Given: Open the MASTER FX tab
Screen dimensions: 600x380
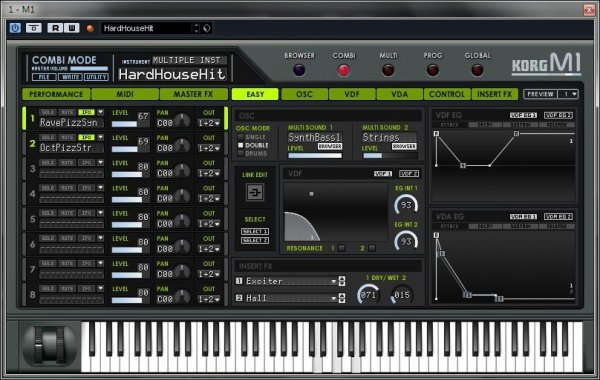Looking at the screenshot, I should coord(194,94).
